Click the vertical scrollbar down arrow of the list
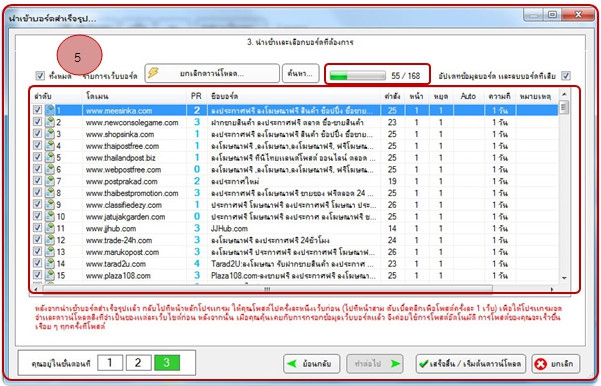 point(564,278)
